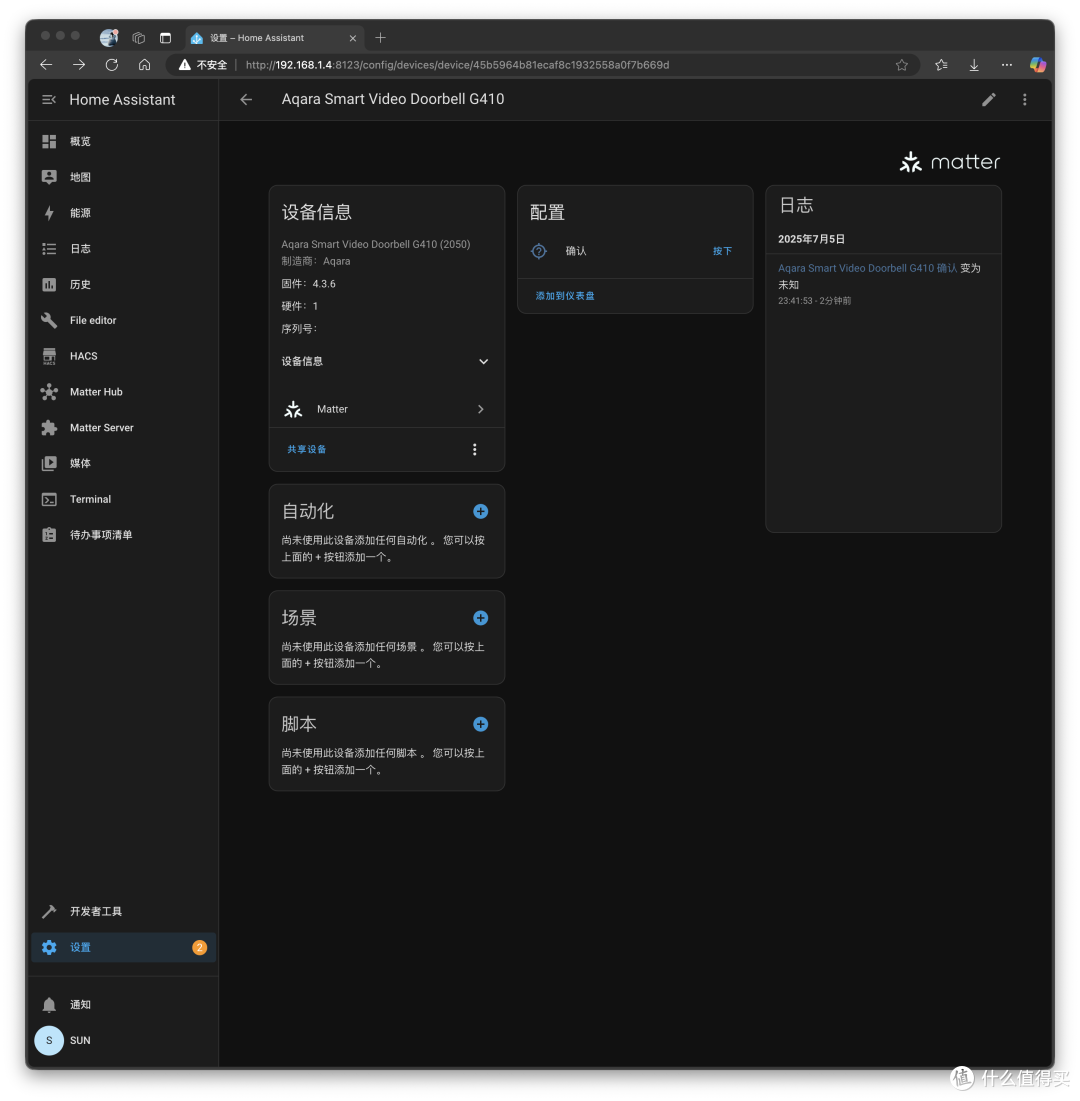This screenshot has height=1101, width=1080.
Task: Add a new 场景 scene
Action: (x=480, y=618)
